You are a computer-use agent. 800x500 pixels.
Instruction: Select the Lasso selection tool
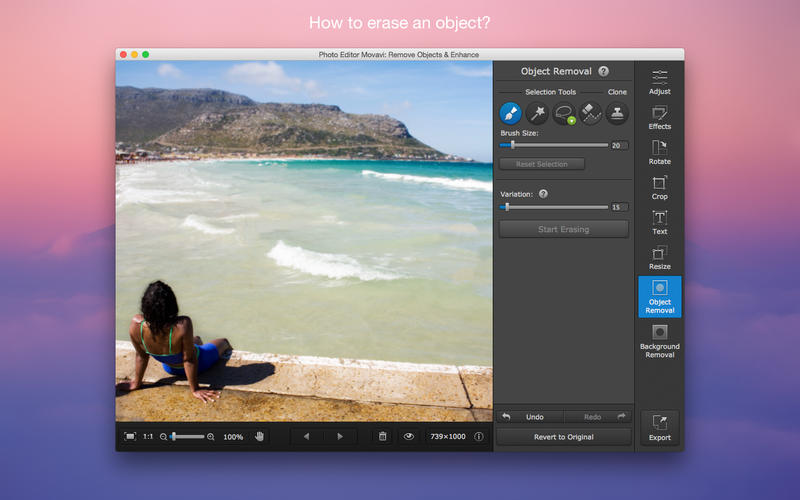coord(564,114)
